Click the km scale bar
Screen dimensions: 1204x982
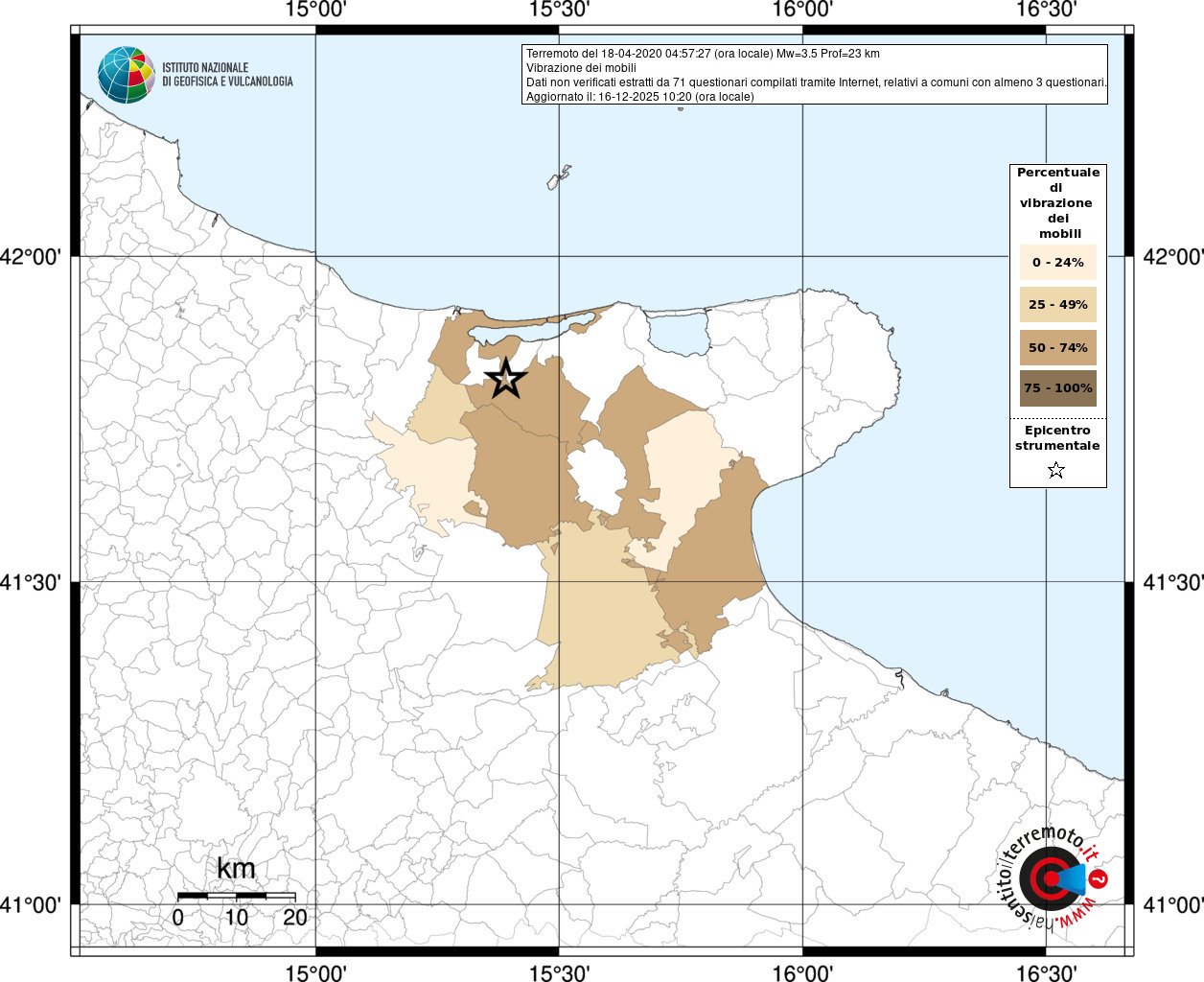coord(236,896)
